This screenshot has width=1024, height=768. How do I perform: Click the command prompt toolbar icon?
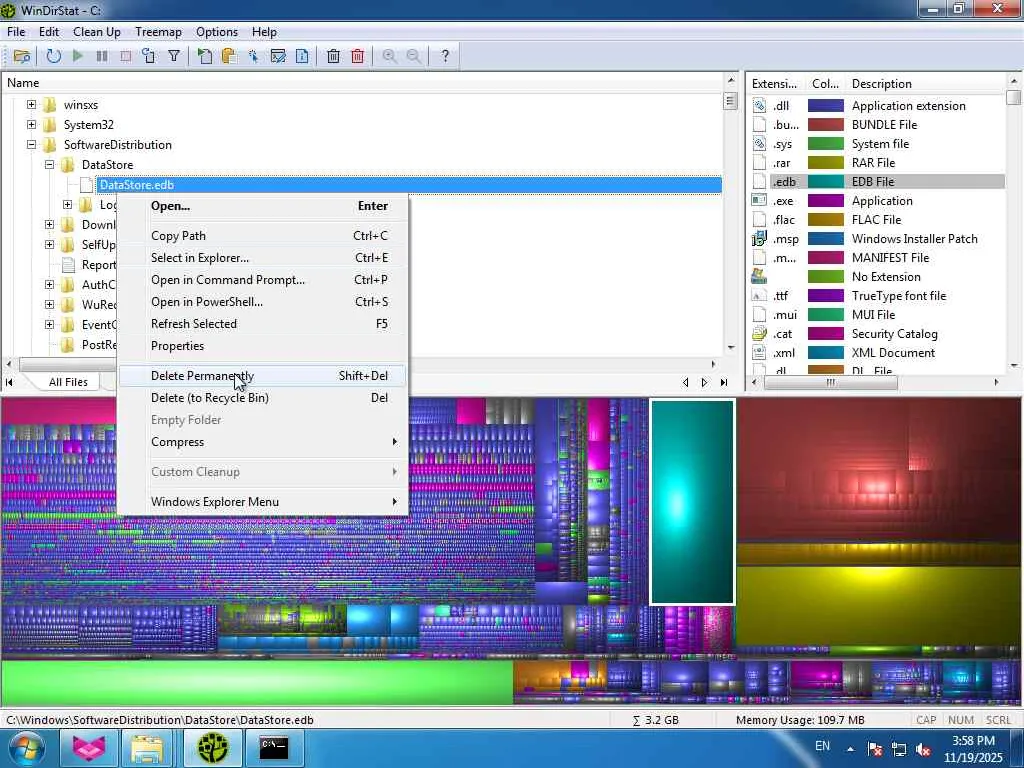click(x=278, y=56)
